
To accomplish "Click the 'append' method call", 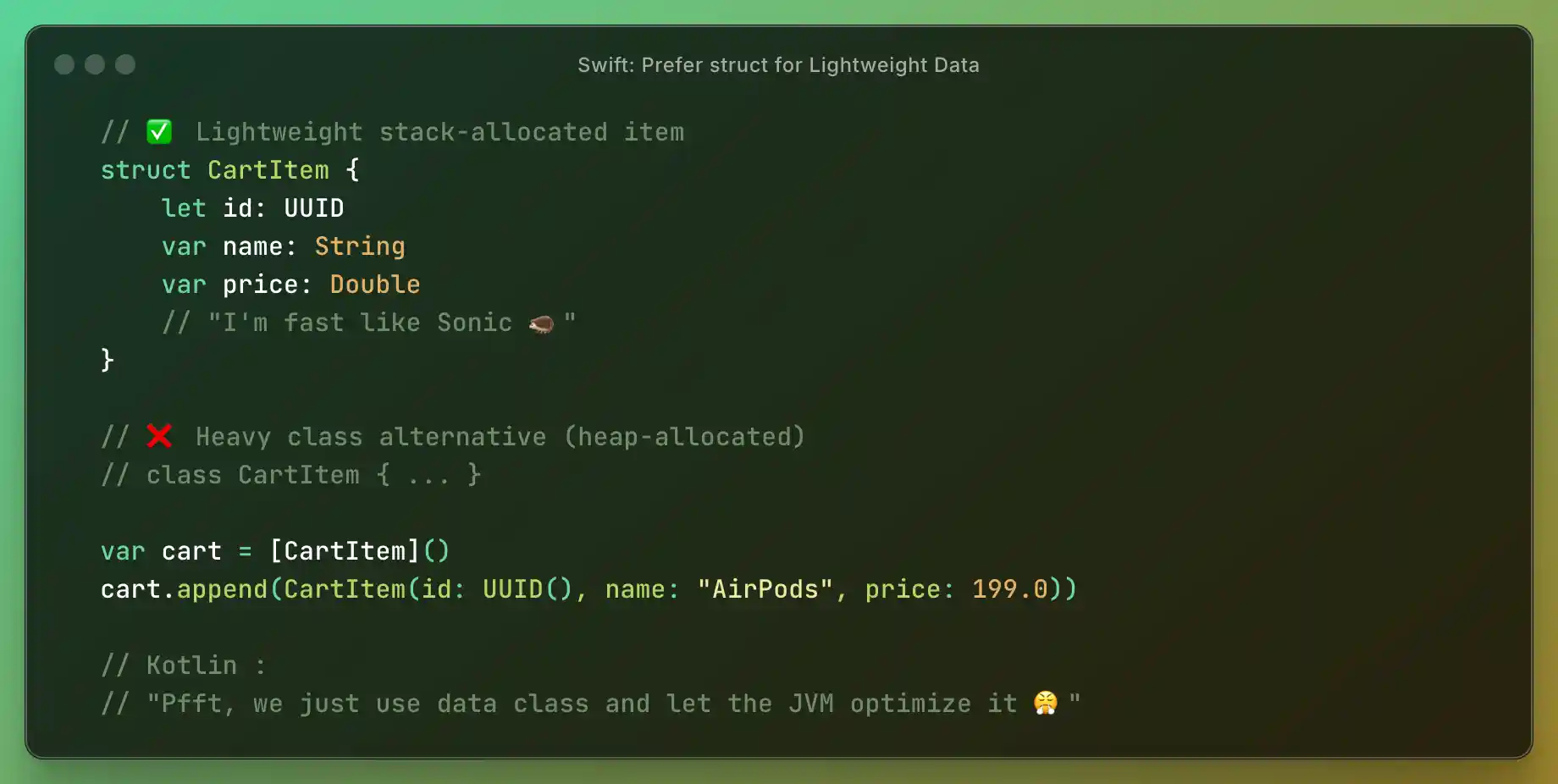I will (x=222, y=589).
